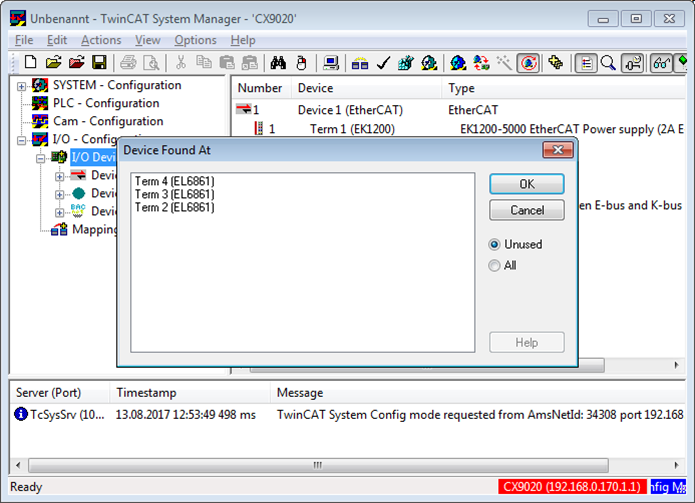Click the Generate Mappings icon

(360, 62)
